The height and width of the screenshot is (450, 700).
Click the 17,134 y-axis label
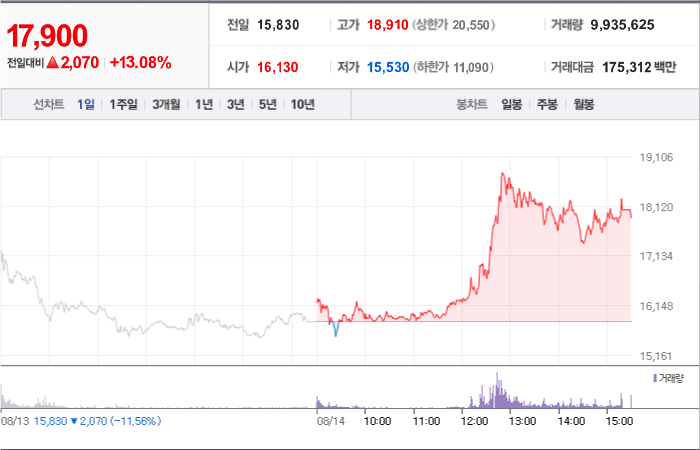click(x=656, y=256)
